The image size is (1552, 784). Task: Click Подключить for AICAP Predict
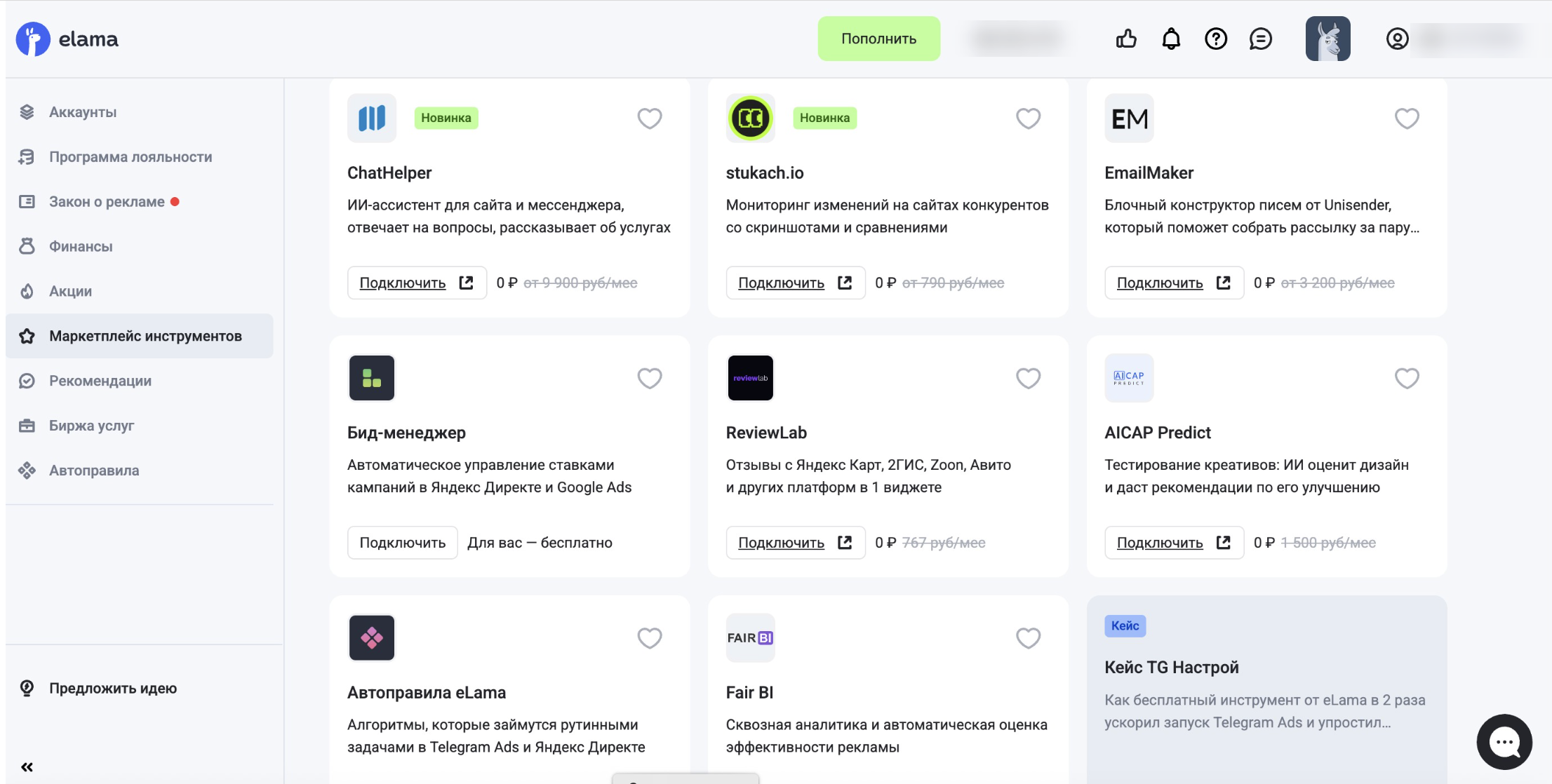pos(1174,543)
